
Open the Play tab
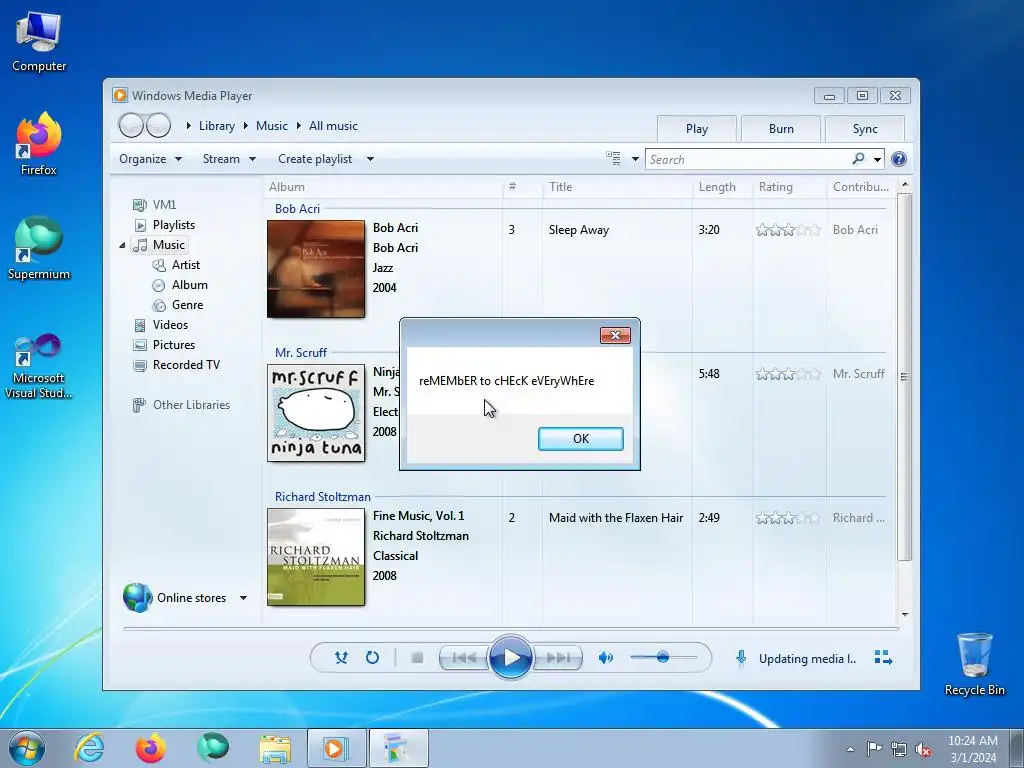697,129
